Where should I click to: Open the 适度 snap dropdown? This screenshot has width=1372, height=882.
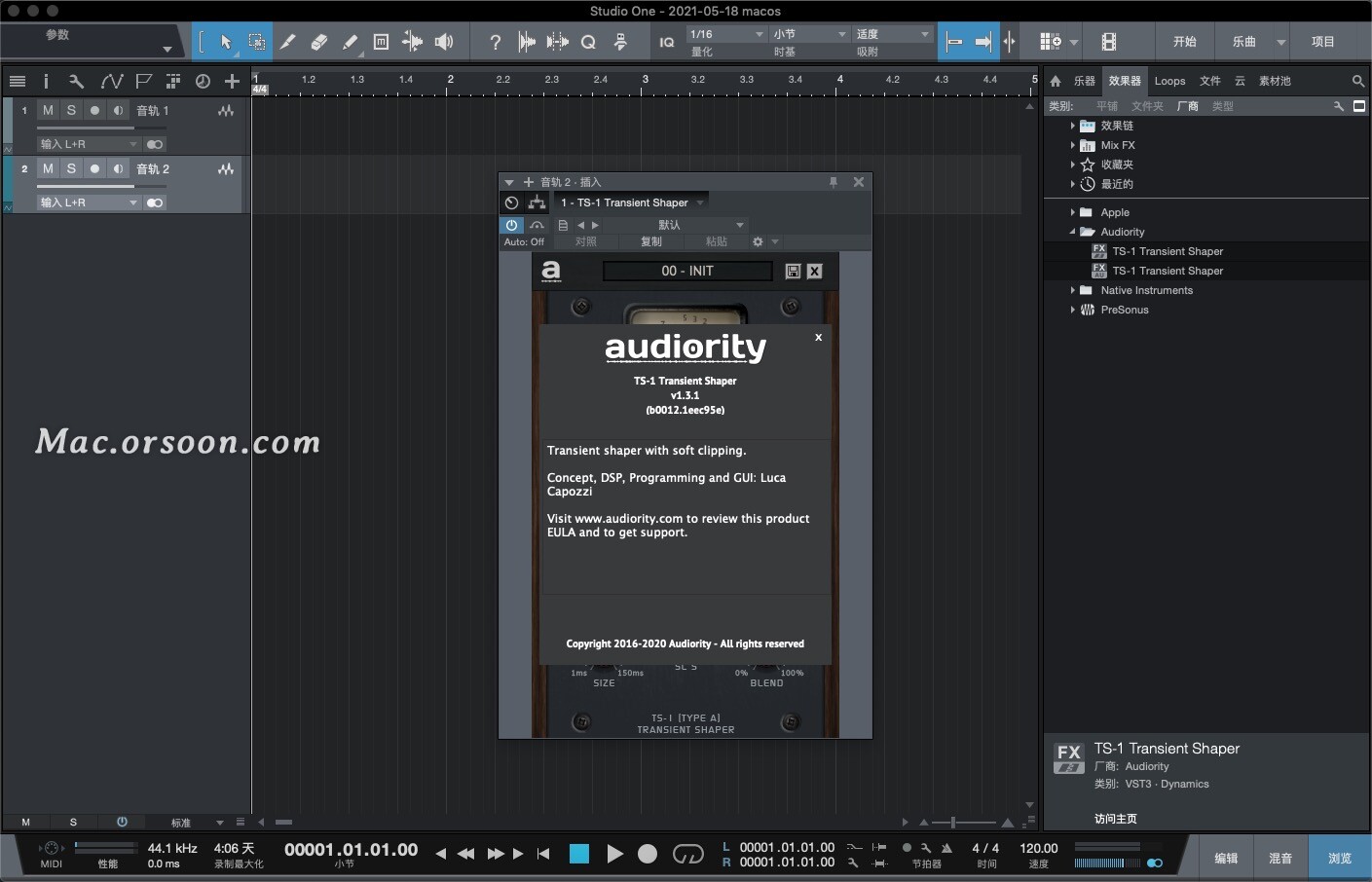[x=893, y=34]
